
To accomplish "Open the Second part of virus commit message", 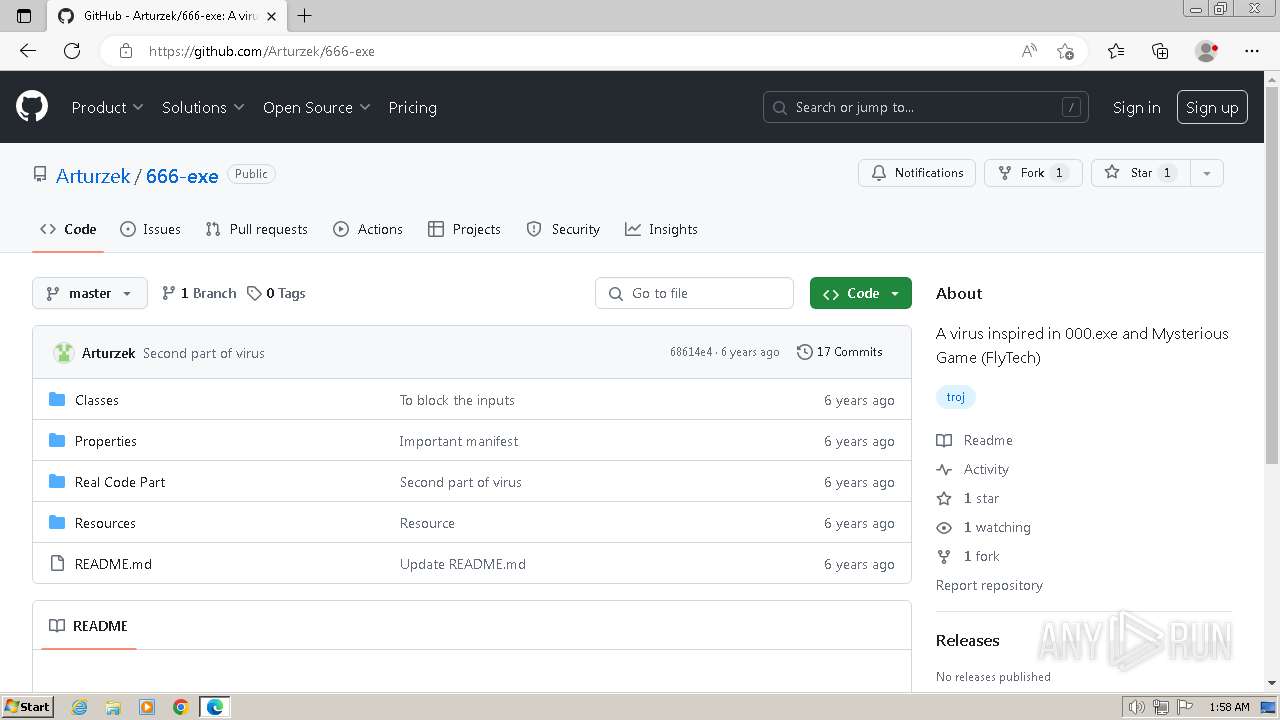I will point(204,353).
